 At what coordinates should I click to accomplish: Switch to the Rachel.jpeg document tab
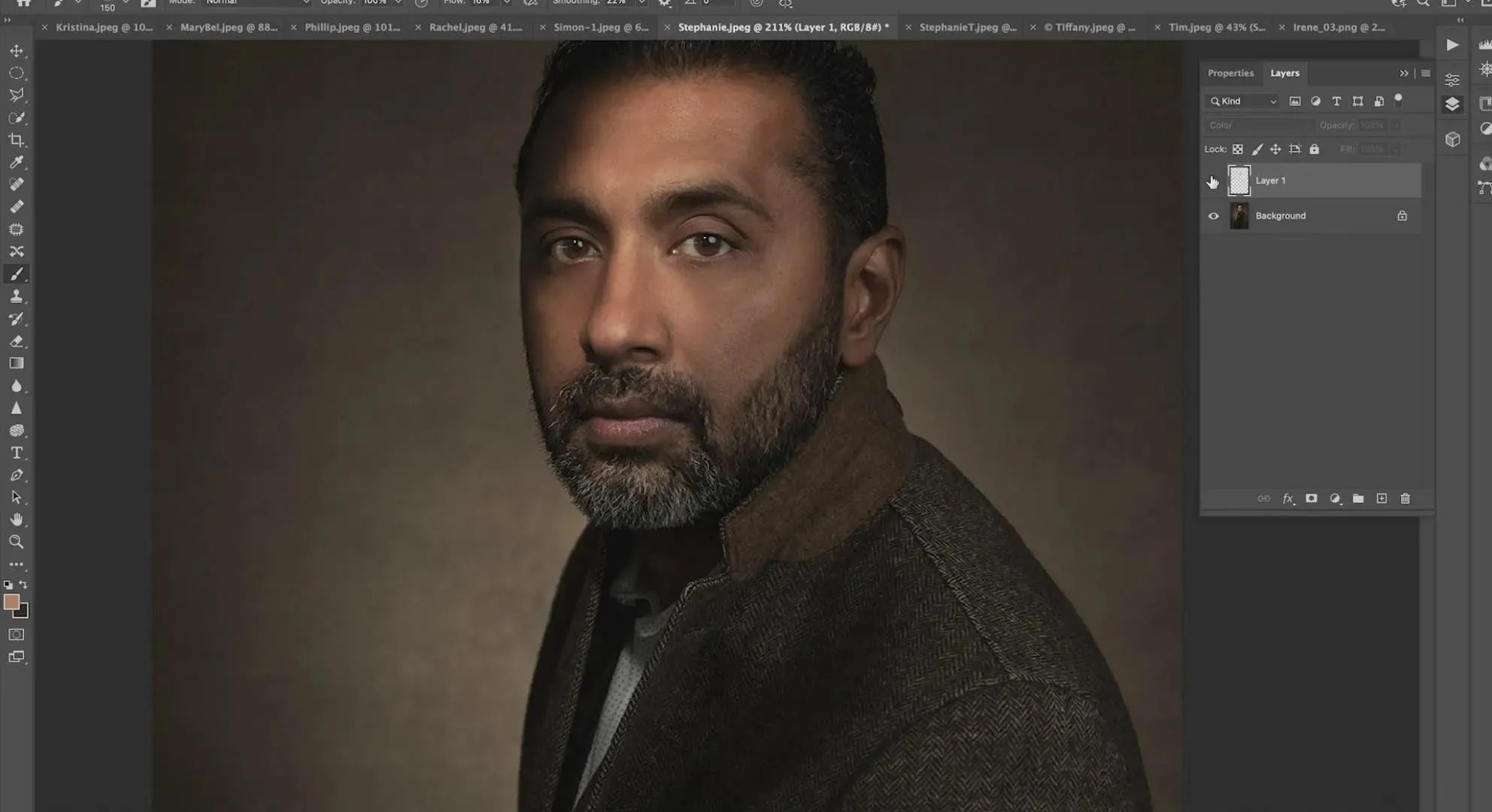pos(475,27)
